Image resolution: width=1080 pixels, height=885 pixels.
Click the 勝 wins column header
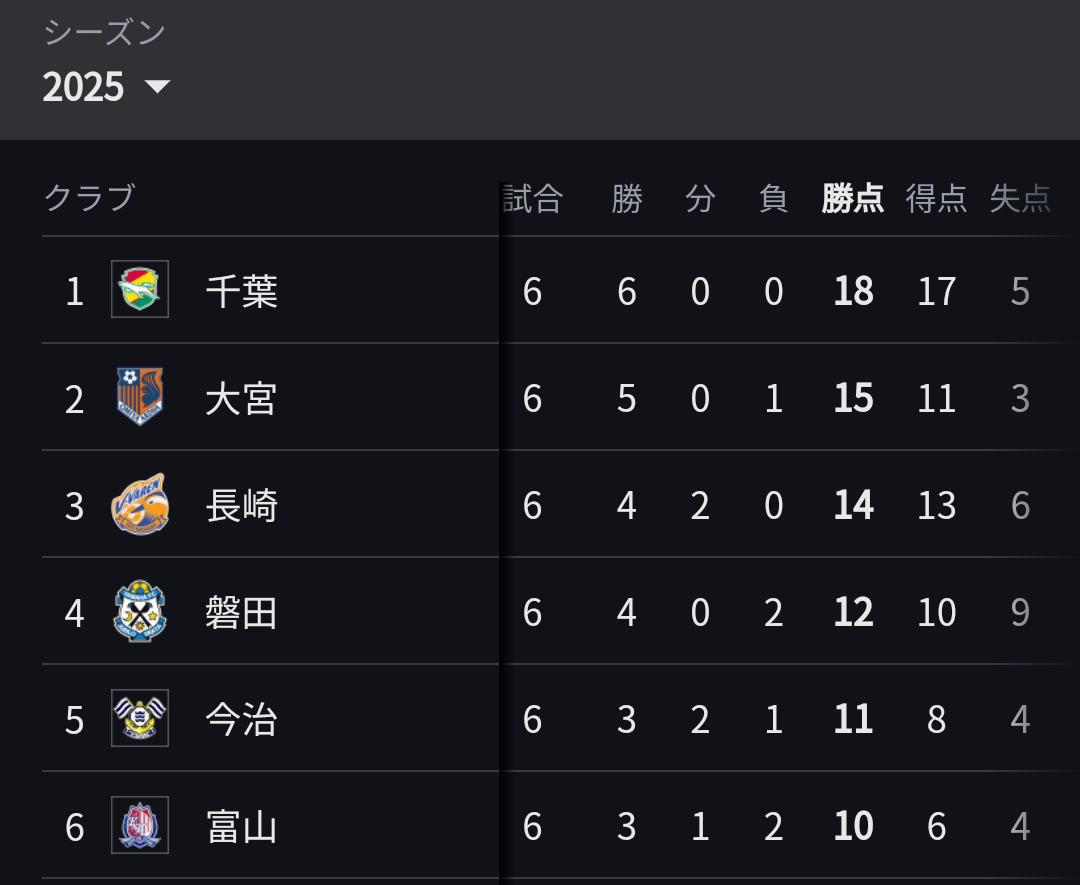627,198
